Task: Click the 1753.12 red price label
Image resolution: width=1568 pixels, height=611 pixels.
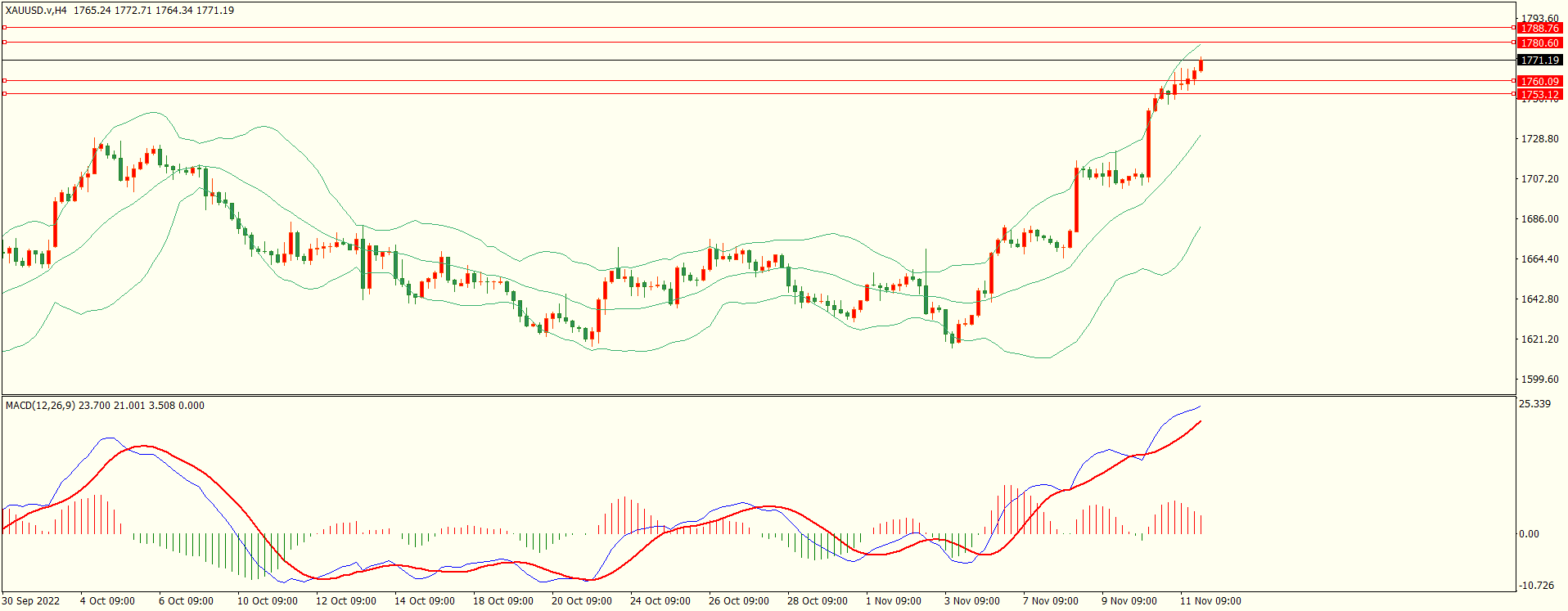Action: 1539,95
